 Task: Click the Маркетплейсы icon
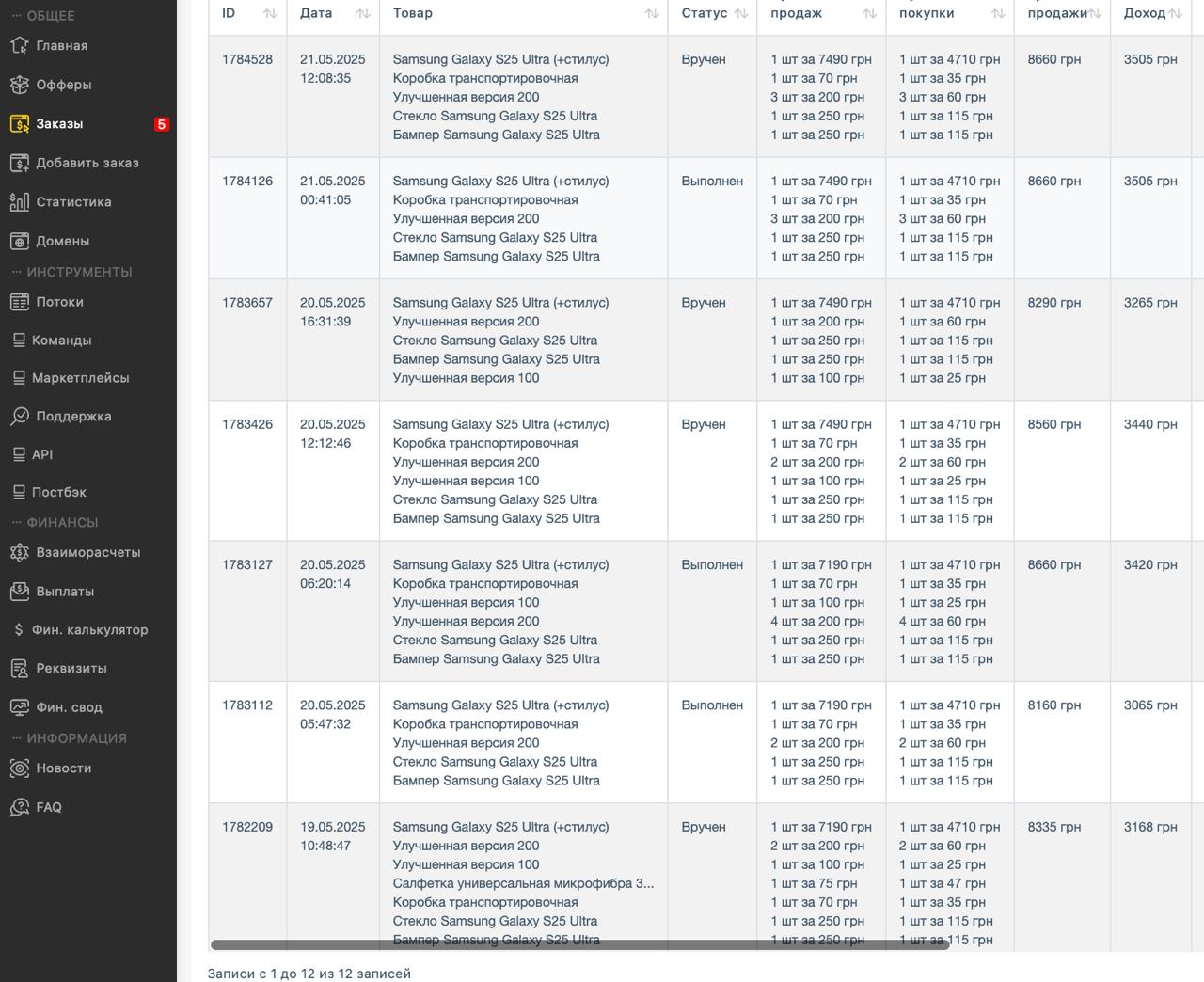coord(19,378)
